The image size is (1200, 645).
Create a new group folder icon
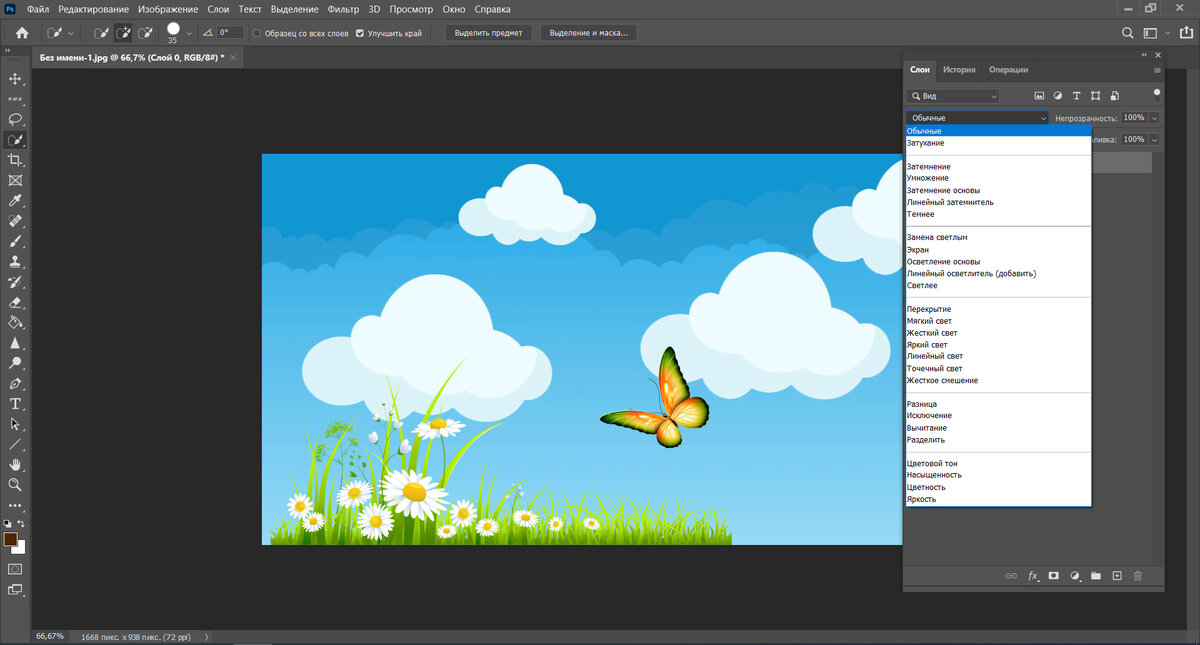[1096, 576]
